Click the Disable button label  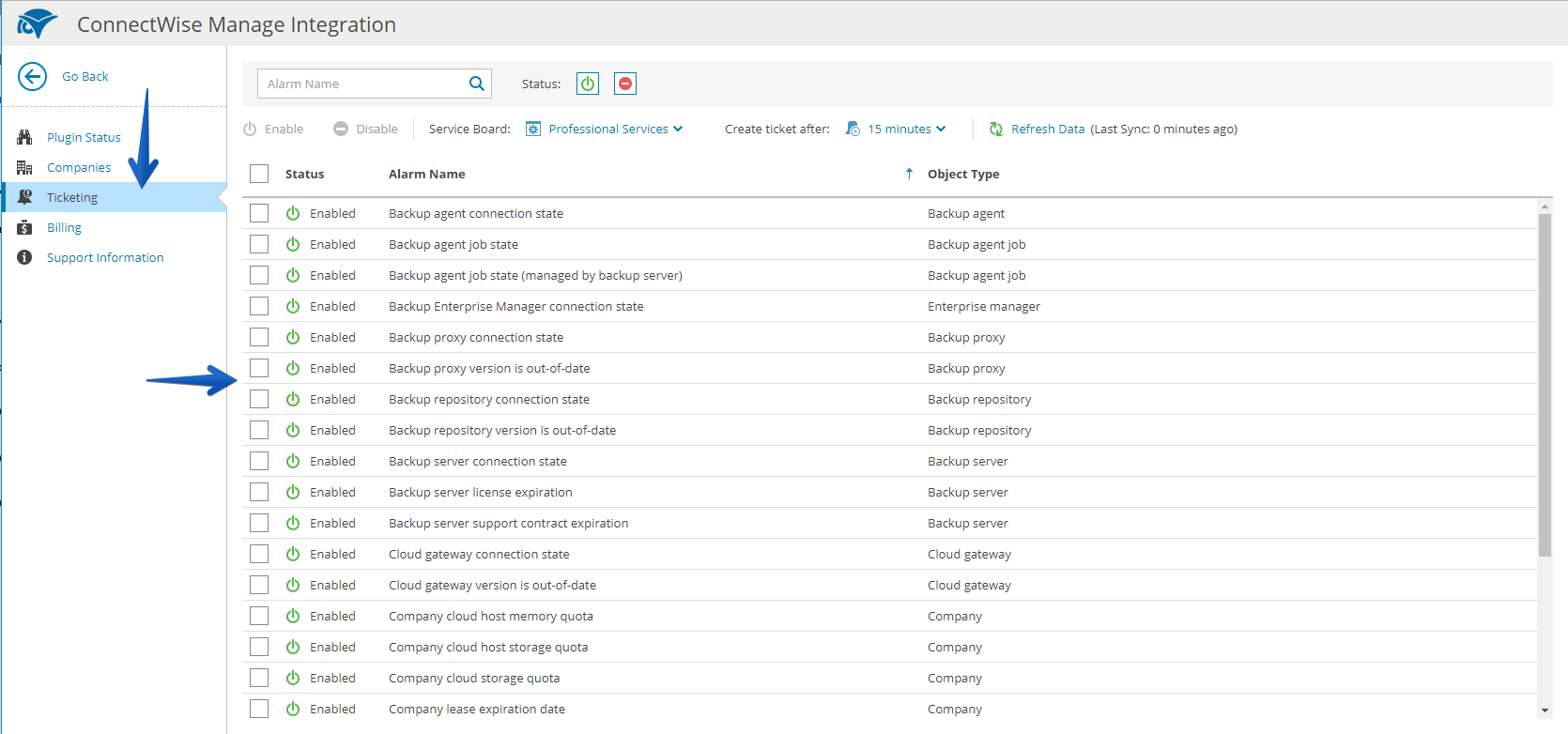[x=377, y=129]
